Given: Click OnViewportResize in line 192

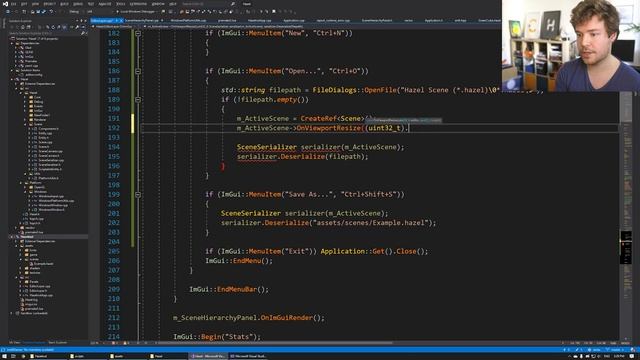Looking at the screenshot, I should [x=329, y=128].
